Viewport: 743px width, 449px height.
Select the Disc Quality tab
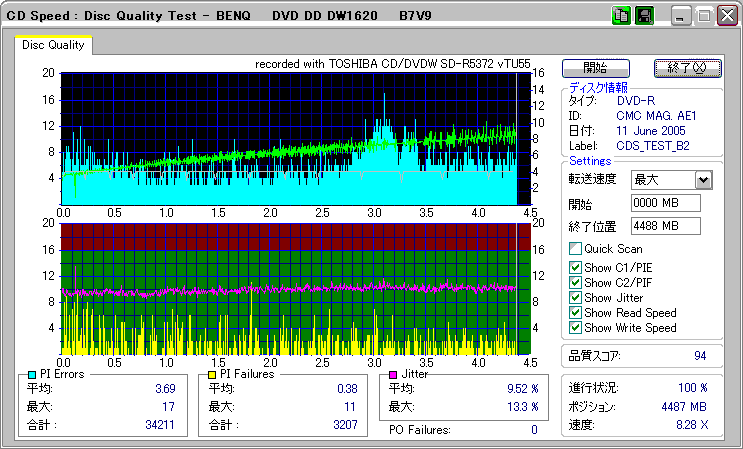pyautogui.click(x=53, y=45)
